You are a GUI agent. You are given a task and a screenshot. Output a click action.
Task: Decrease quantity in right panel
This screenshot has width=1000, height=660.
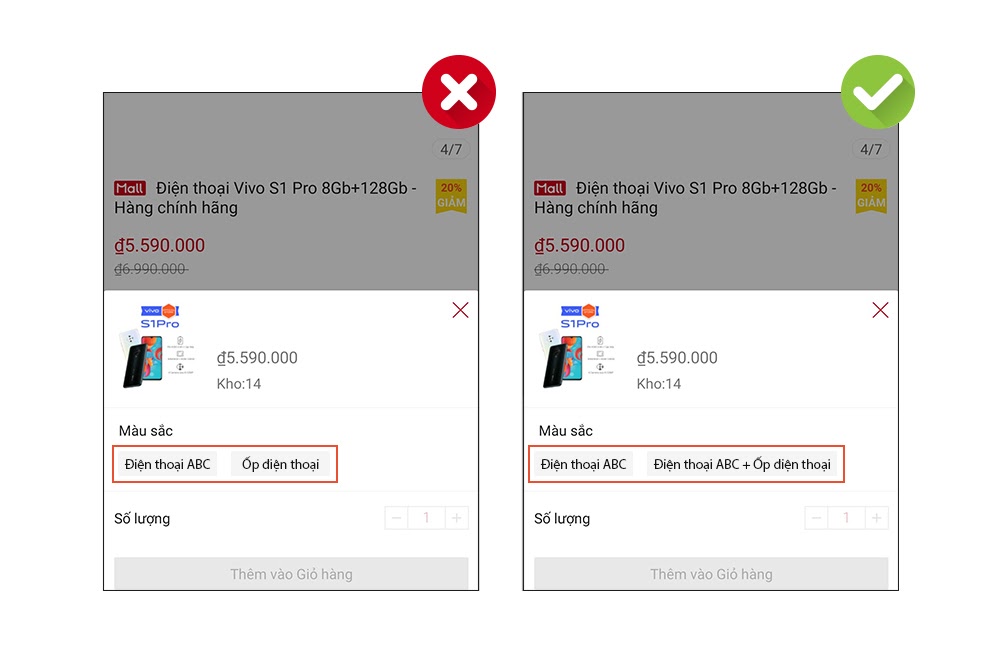pyautogui.click(x=817, y=518)
